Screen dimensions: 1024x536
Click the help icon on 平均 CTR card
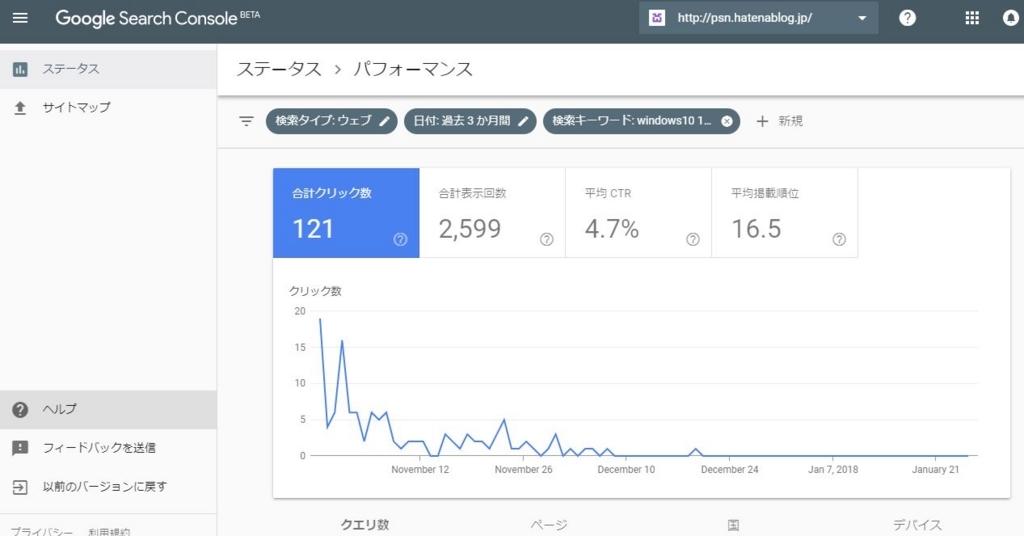pyautogui.click(x=693, y=240)
